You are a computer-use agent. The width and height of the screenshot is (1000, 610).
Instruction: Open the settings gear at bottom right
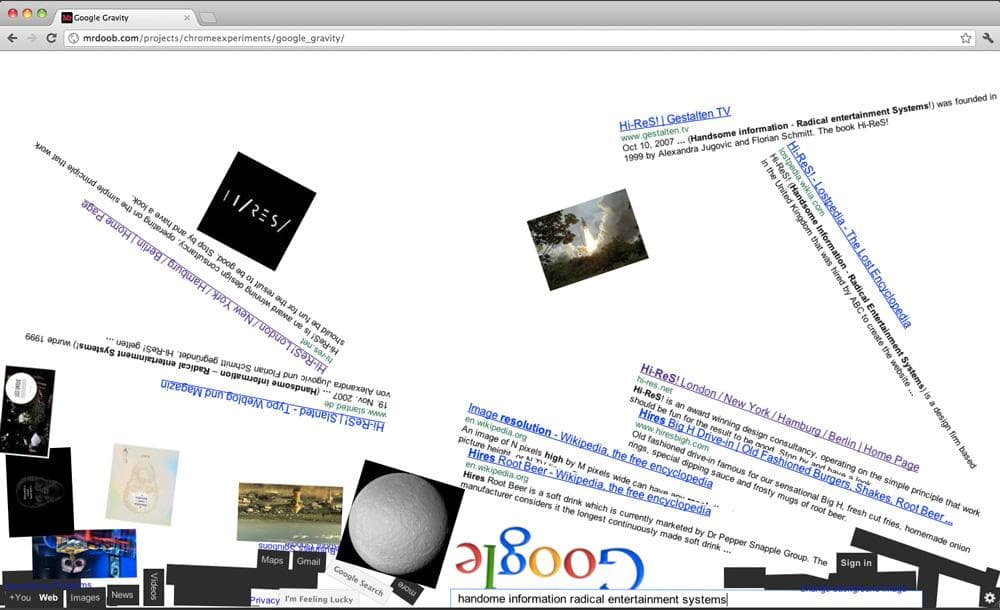pyautogui.click(x=989, y=598)
